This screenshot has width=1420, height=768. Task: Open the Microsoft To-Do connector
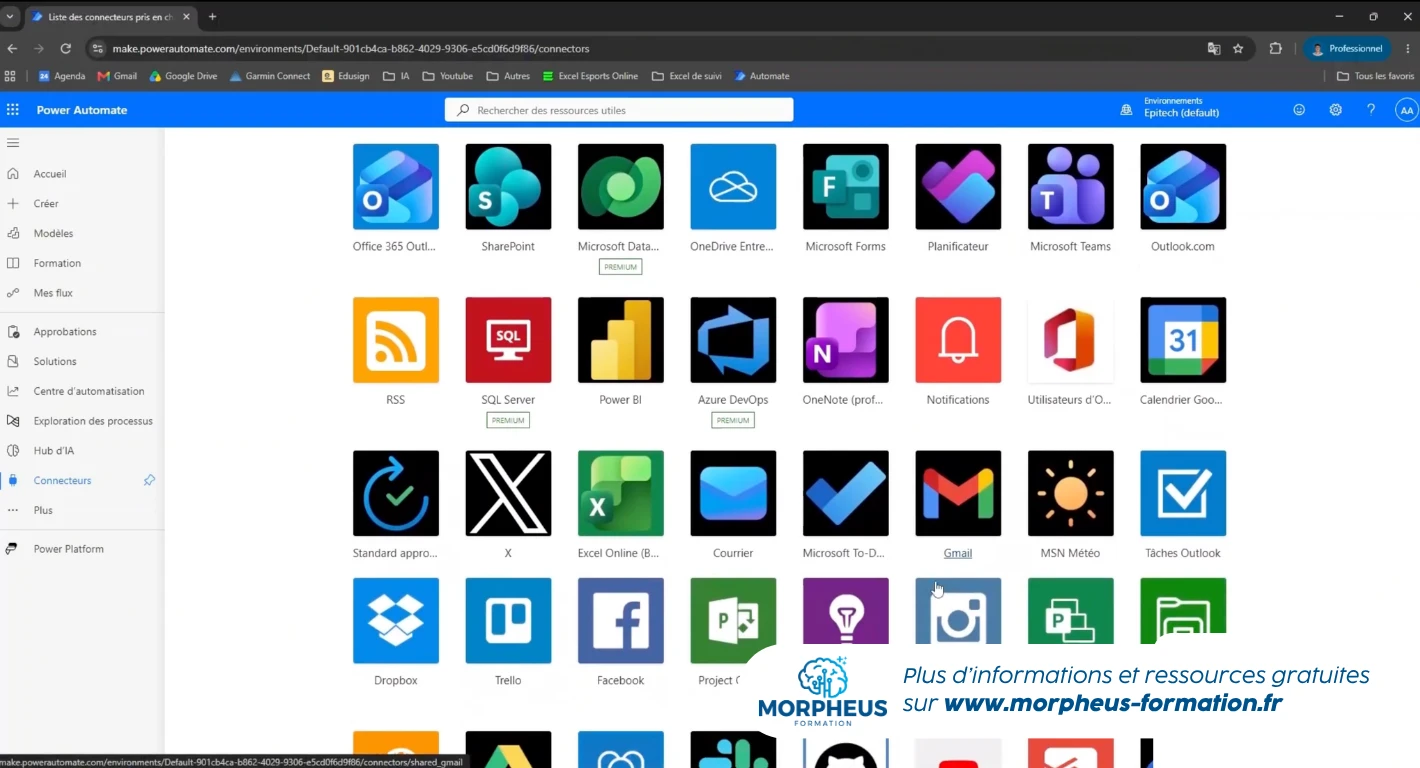[846, 493]
